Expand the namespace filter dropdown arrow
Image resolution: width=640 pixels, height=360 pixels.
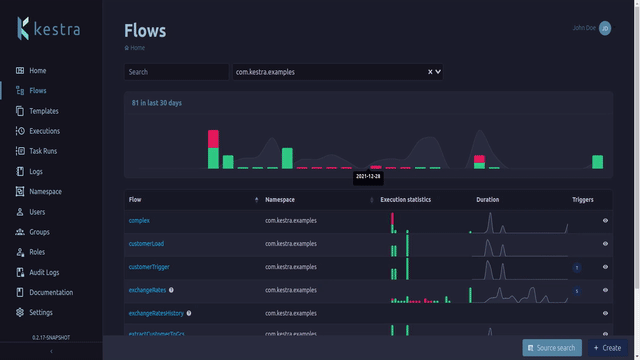click(x=438, y=72)
